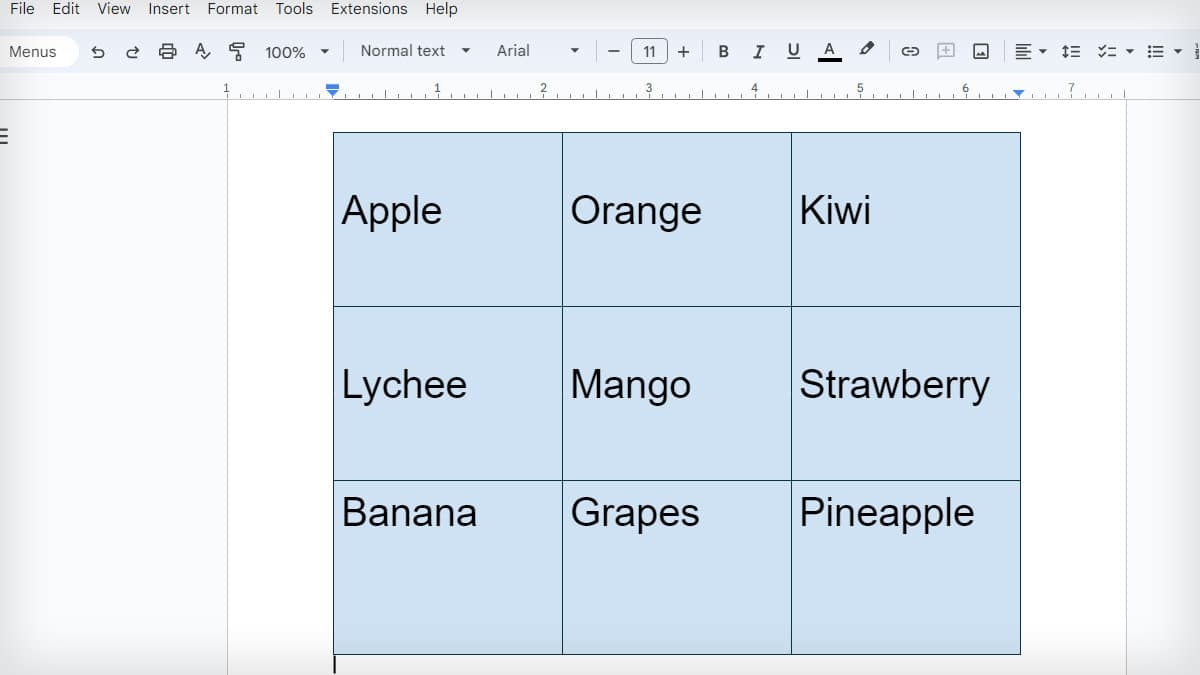Redo the last action

132,51
